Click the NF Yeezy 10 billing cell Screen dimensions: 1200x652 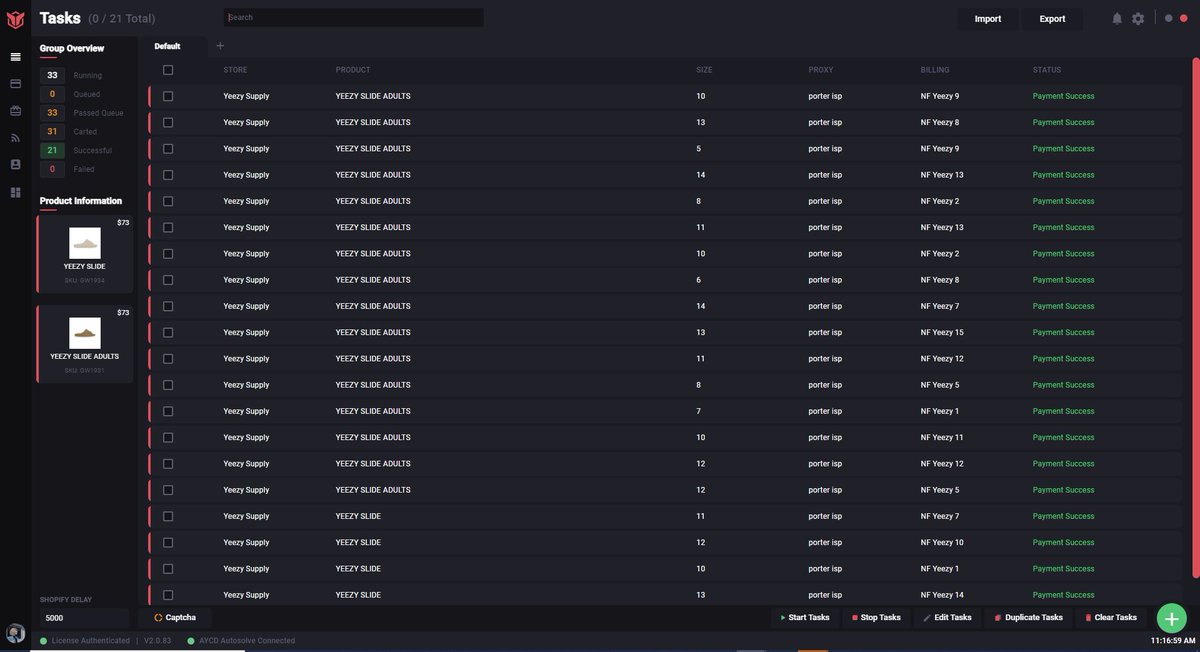942,542
